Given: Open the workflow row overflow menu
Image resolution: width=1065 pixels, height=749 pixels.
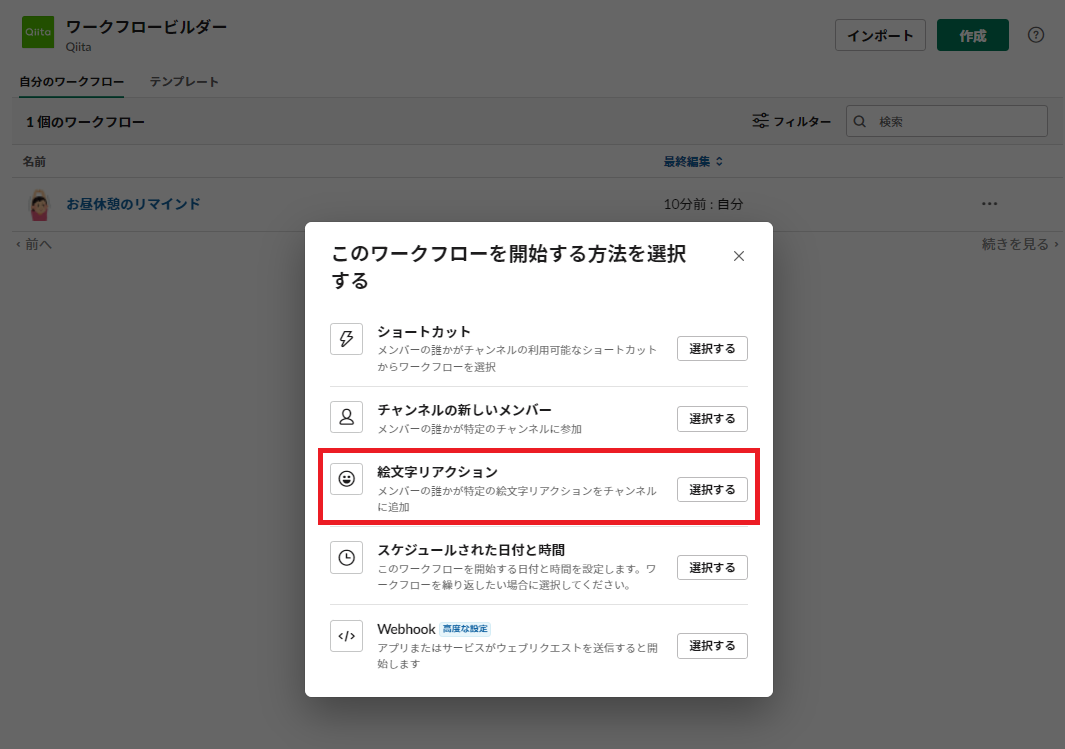Looking at the screenshot, I should (989, 203).
